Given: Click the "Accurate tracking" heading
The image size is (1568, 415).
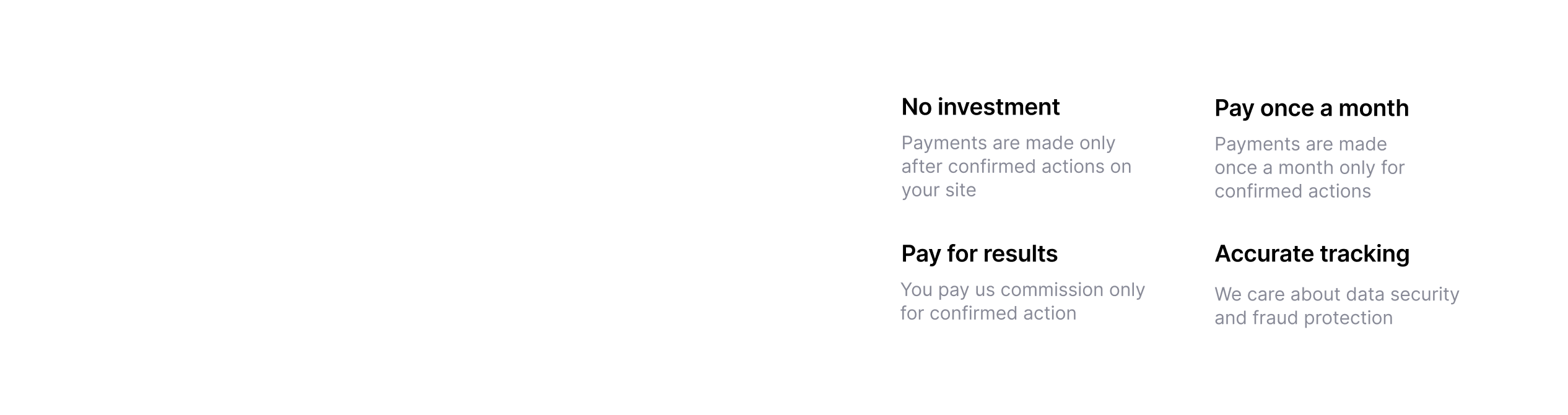Looking at the screenshot, I should [1312, 254].
